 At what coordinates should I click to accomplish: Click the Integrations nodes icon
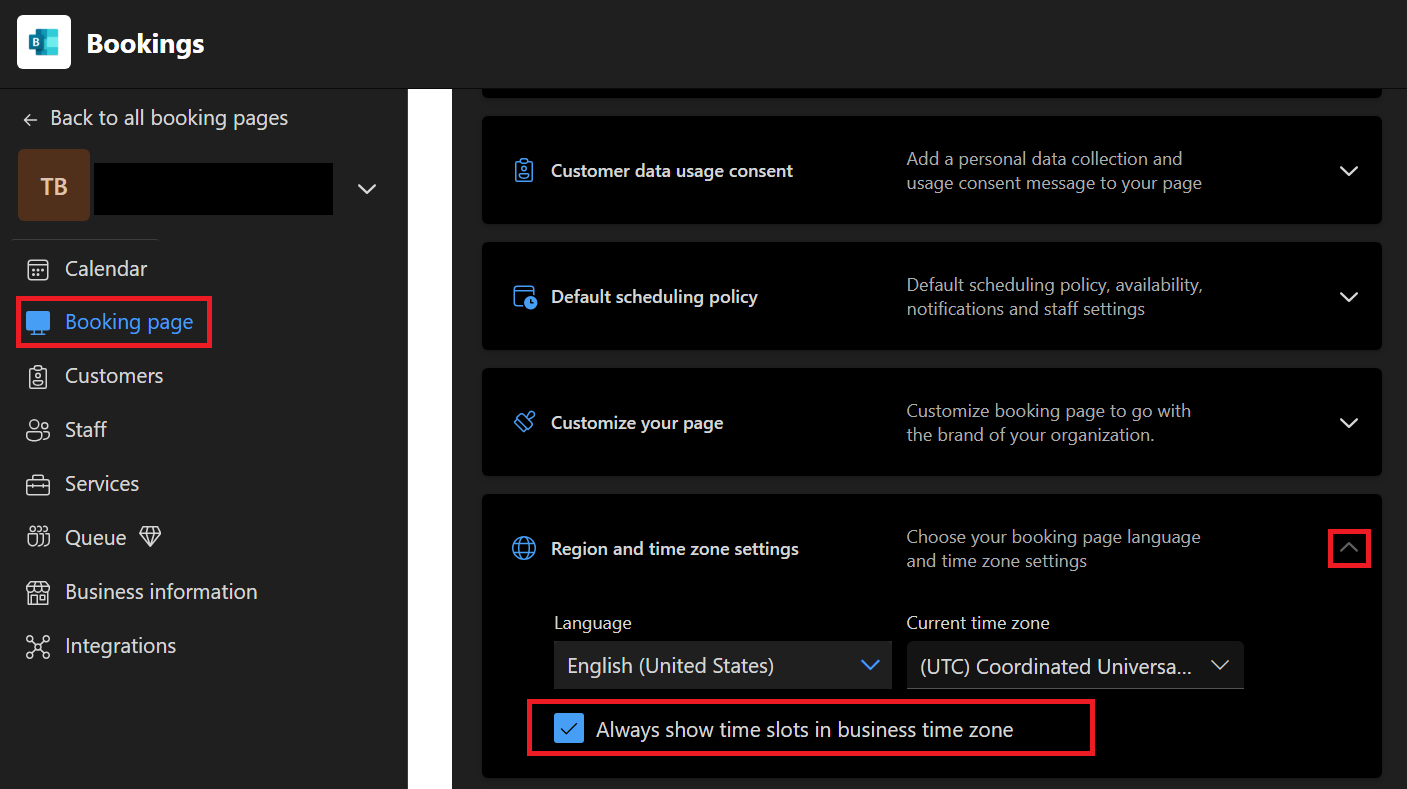[38, 646]
